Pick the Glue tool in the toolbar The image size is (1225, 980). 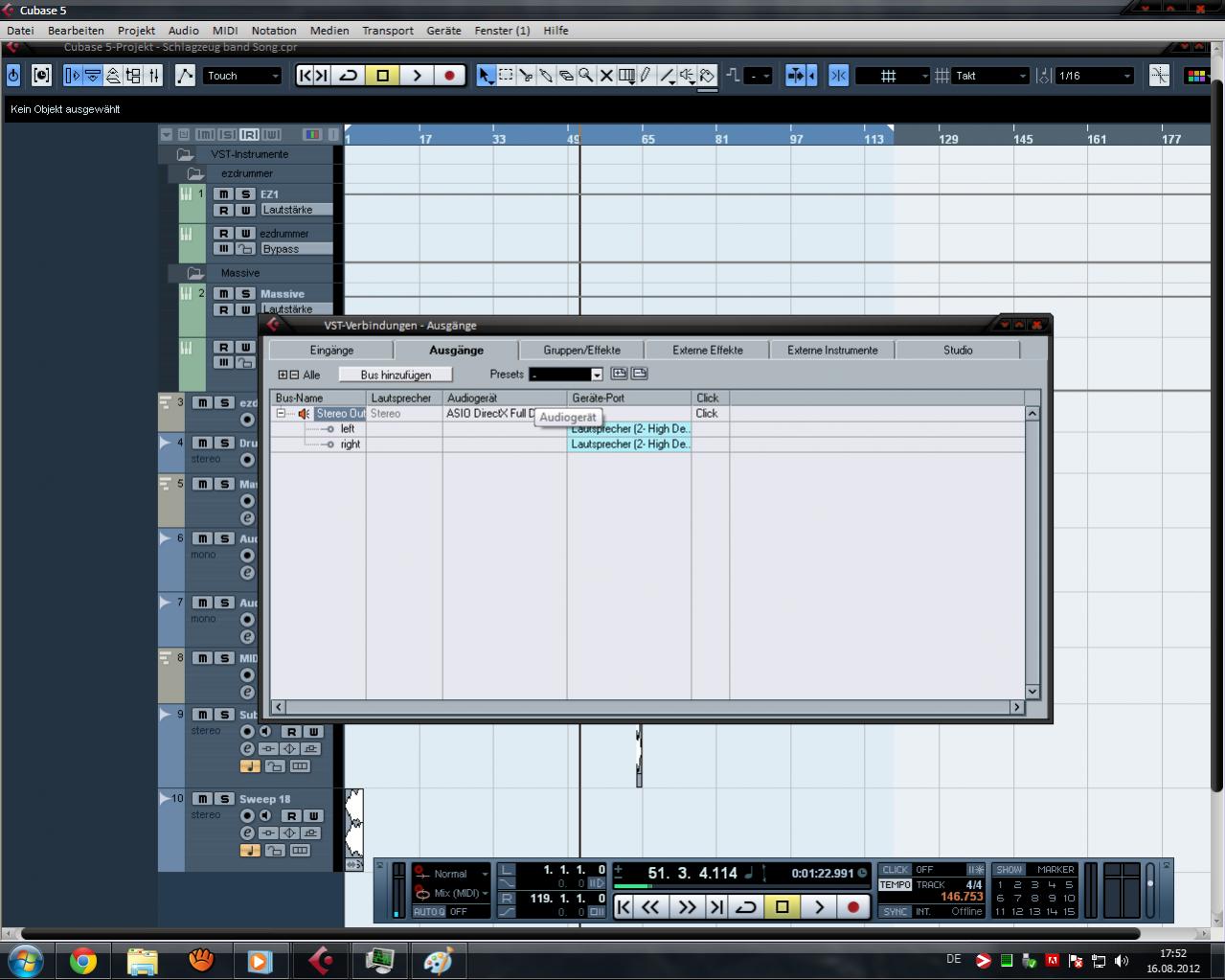point(546,76)
